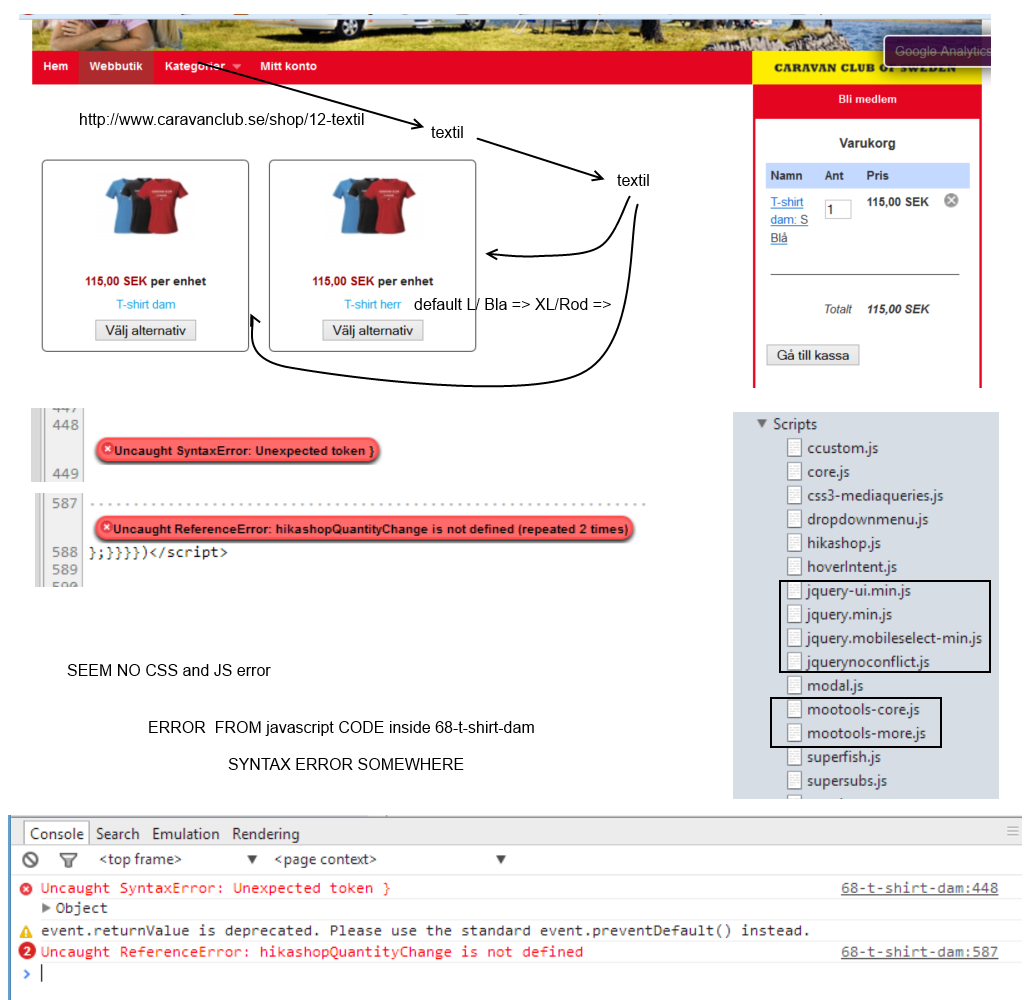Click the Bli medlem button
The image size is (1030, 1000).
click(x=867, y=99)
